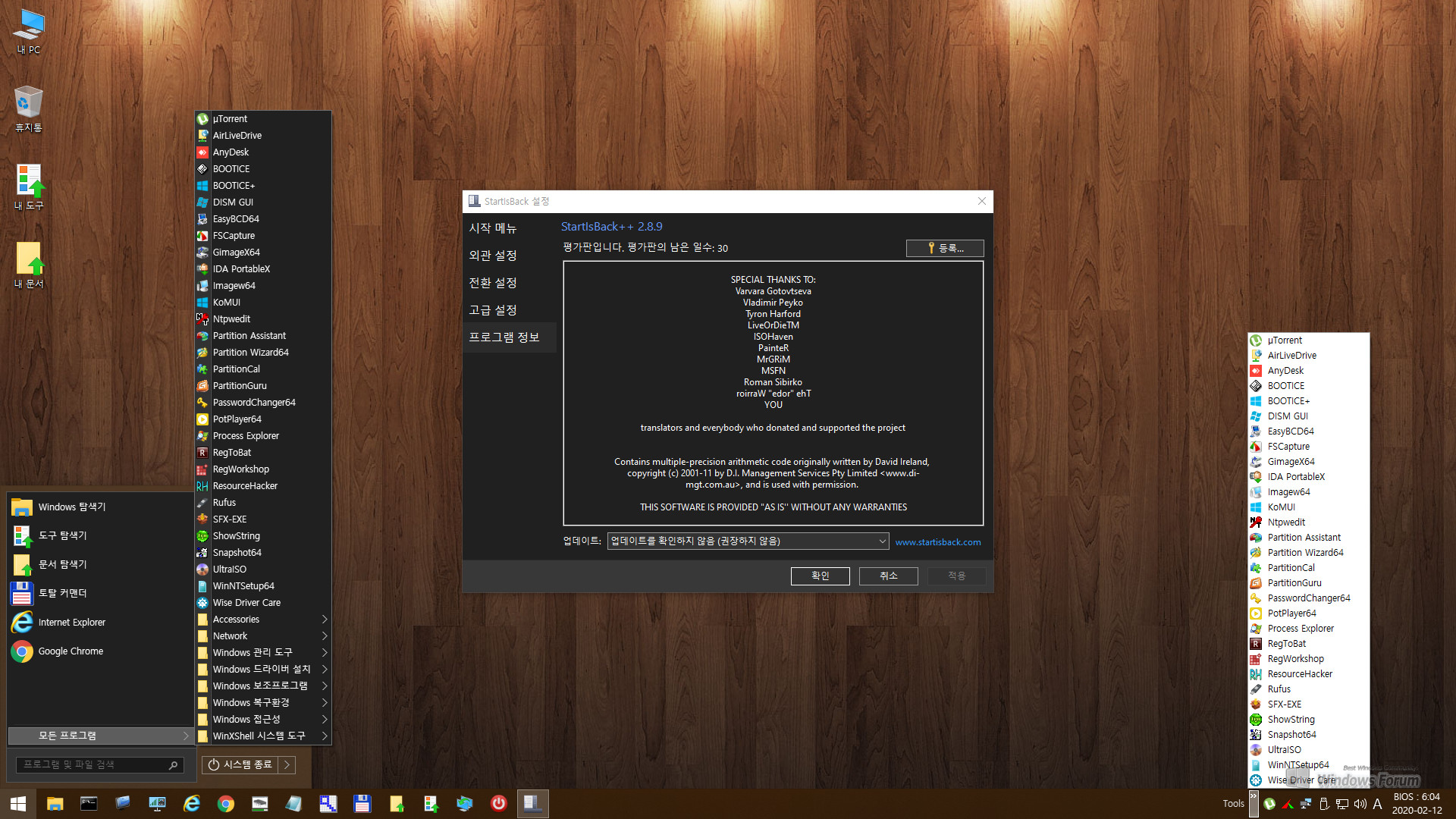This screenshot has height=819, width=1456.
Task: Open shutdown options arrow next to 시스템 종료
Action: pyautogui.click(x=287, y=765)
